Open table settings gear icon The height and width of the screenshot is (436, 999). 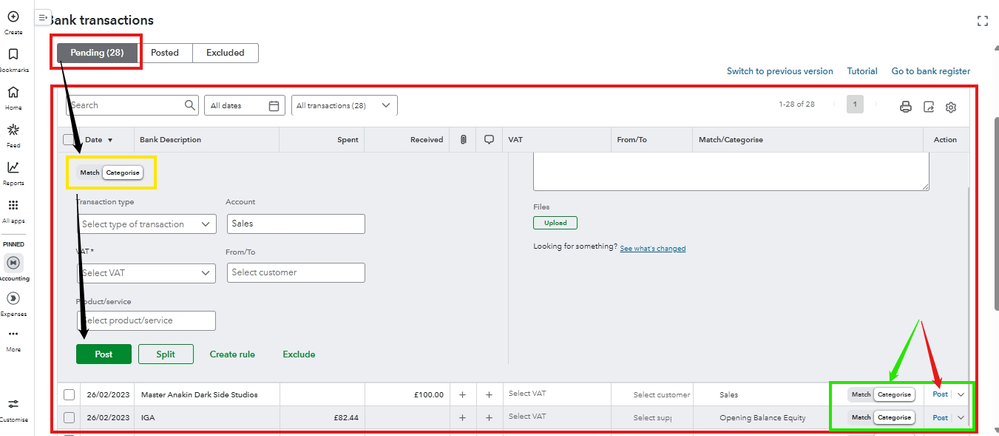point(951,107)
